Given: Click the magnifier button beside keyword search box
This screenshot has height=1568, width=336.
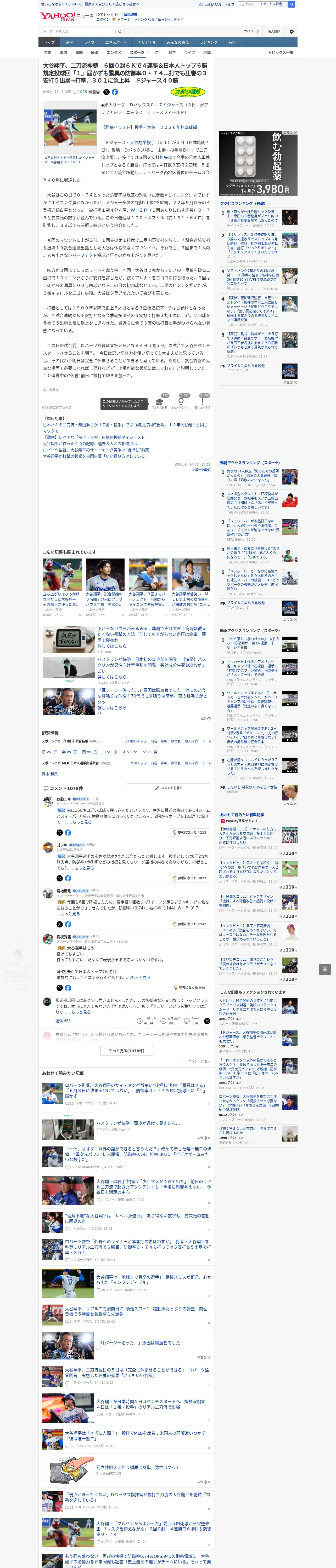Looking at the screenshot, I should point(120,32).
